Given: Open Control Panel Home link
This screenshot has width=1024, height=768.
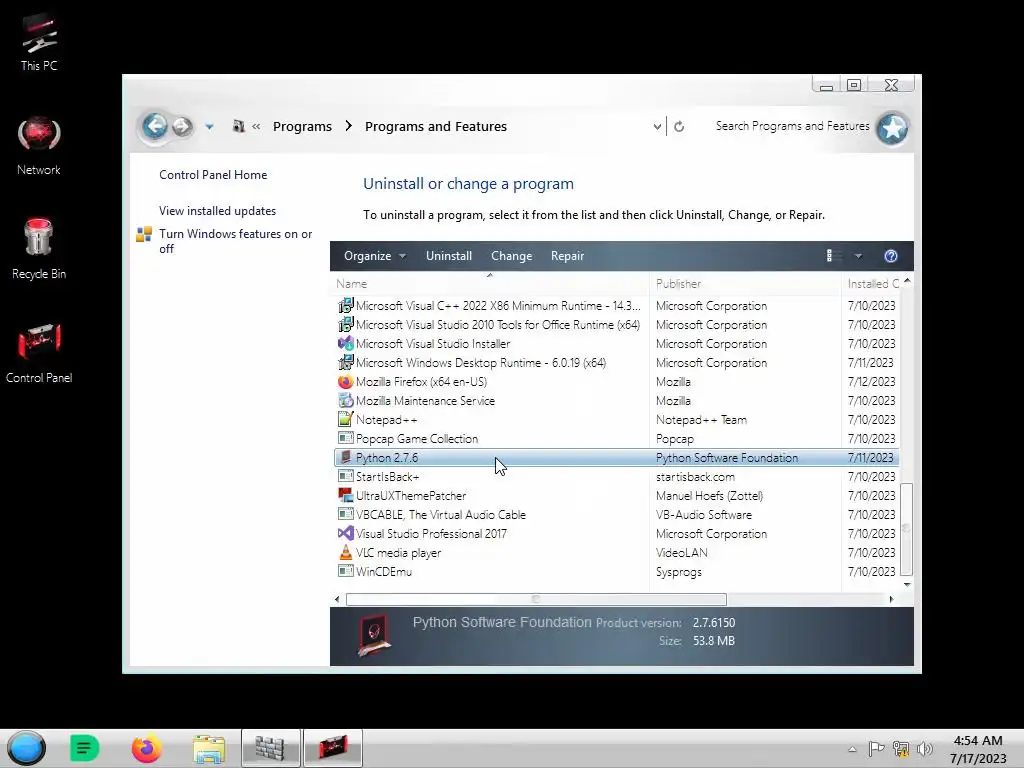Looking at the screenshot, I should [x=213, y=175].
